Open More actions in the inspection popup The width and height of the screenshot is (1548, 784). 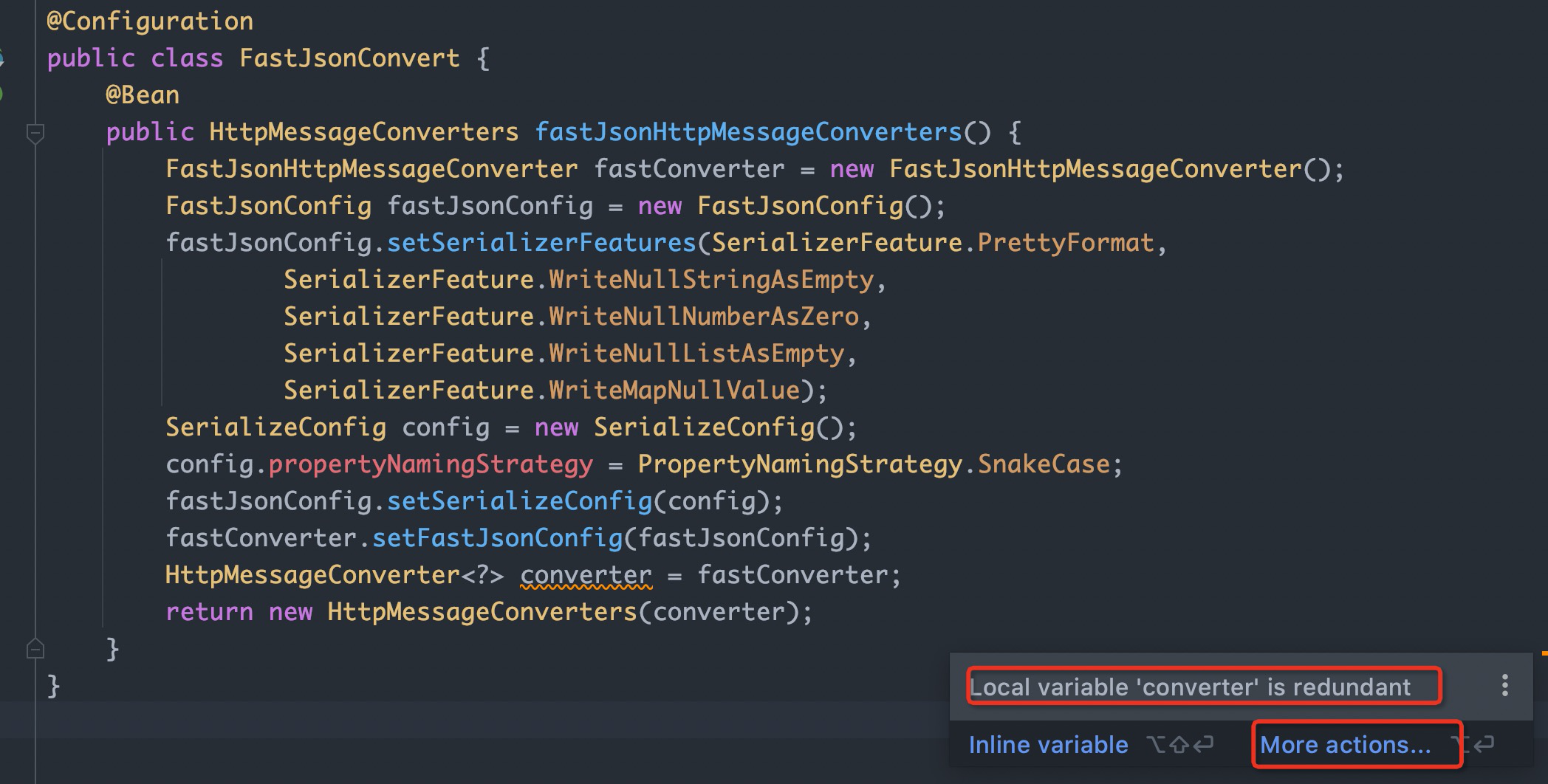(x=1345, y=745)
